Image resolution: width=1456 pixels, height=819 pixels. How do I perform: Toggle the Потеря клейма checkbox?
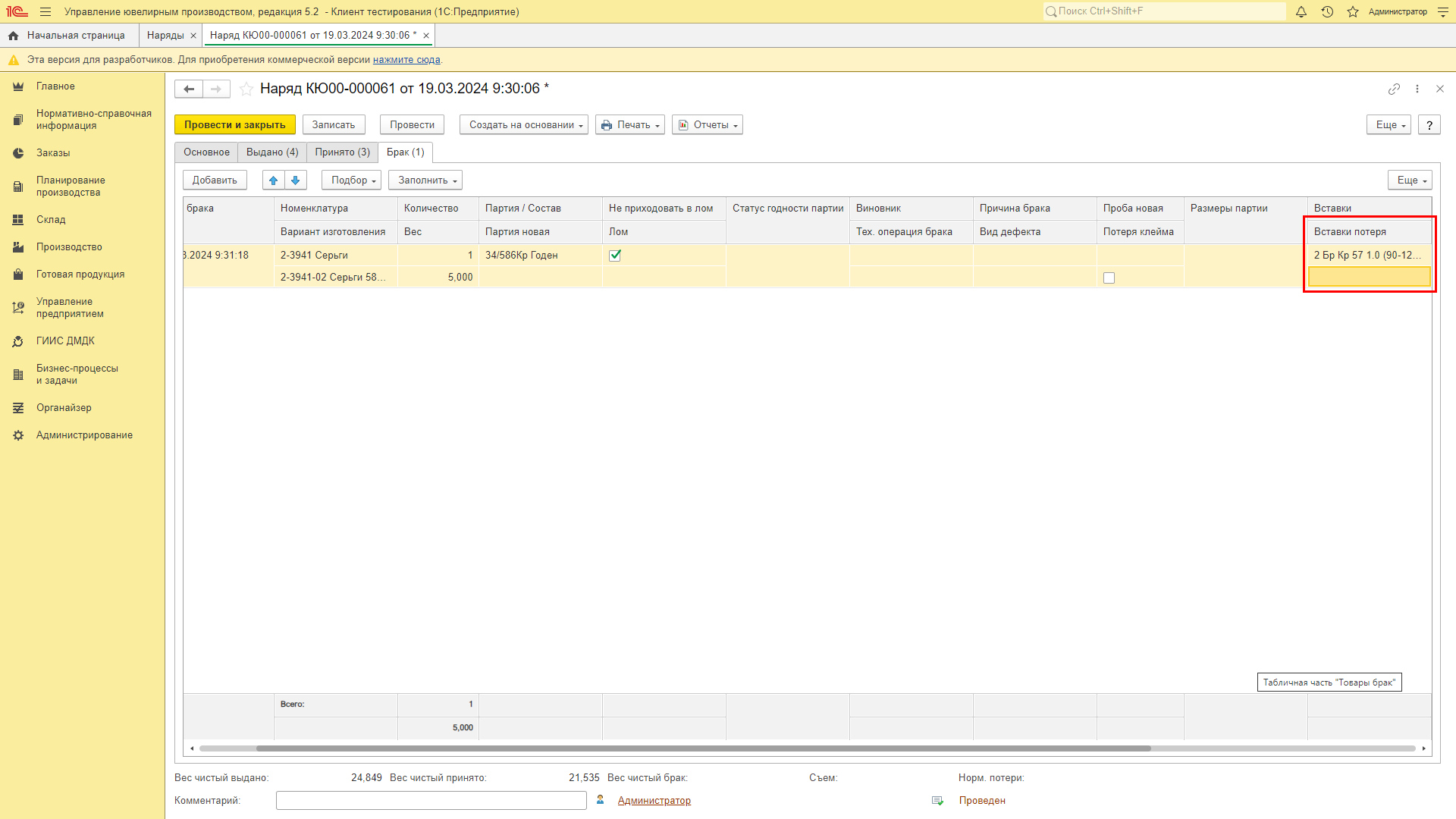point(1109,278)
